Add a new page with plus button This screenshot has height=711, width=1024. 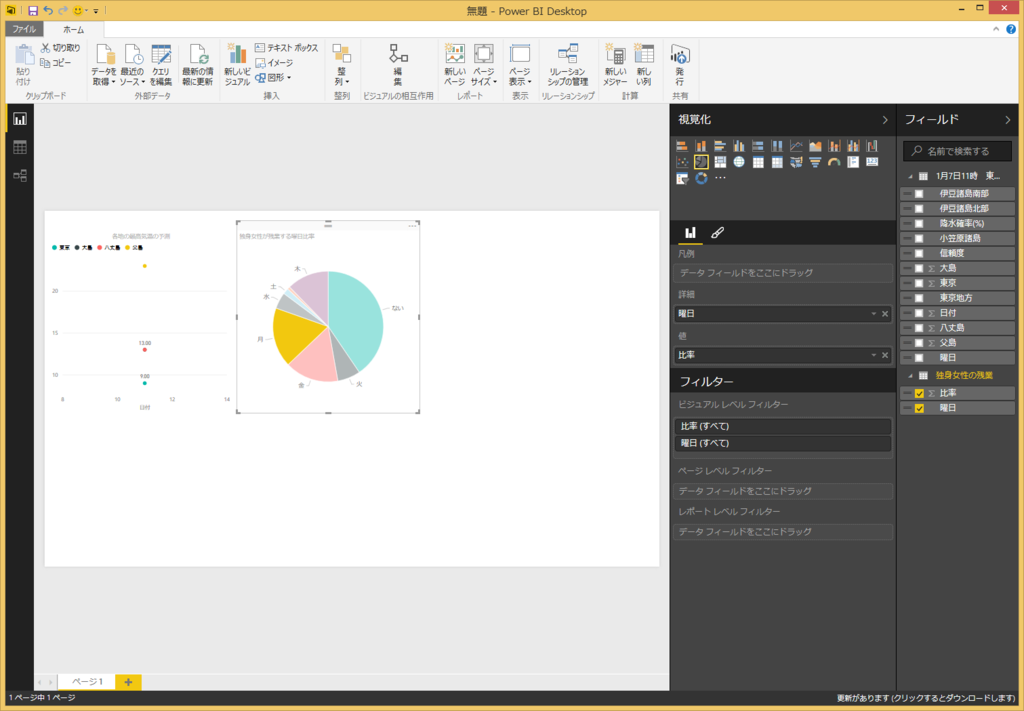coord(128,682)
